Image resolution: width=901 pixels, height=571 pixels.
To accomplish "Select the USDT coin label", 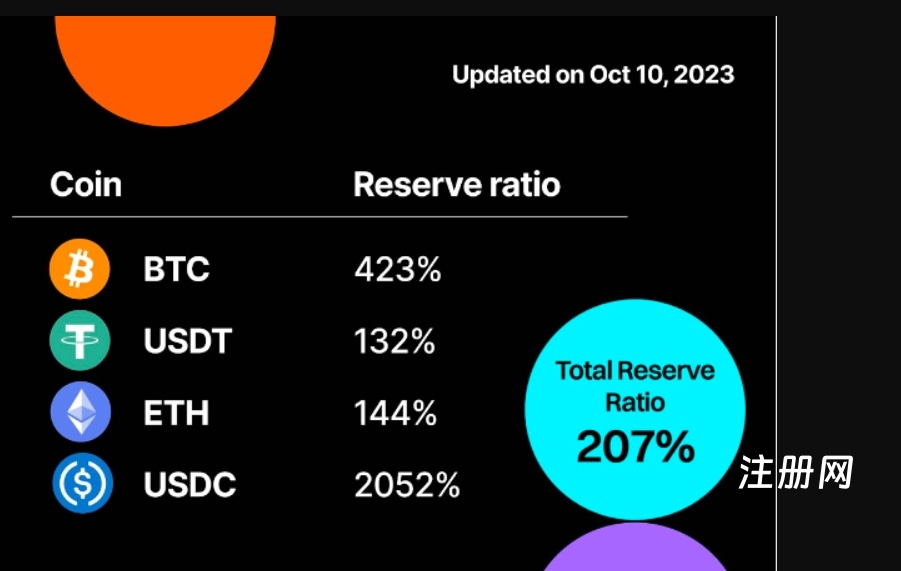I will [x=187, y=342].
